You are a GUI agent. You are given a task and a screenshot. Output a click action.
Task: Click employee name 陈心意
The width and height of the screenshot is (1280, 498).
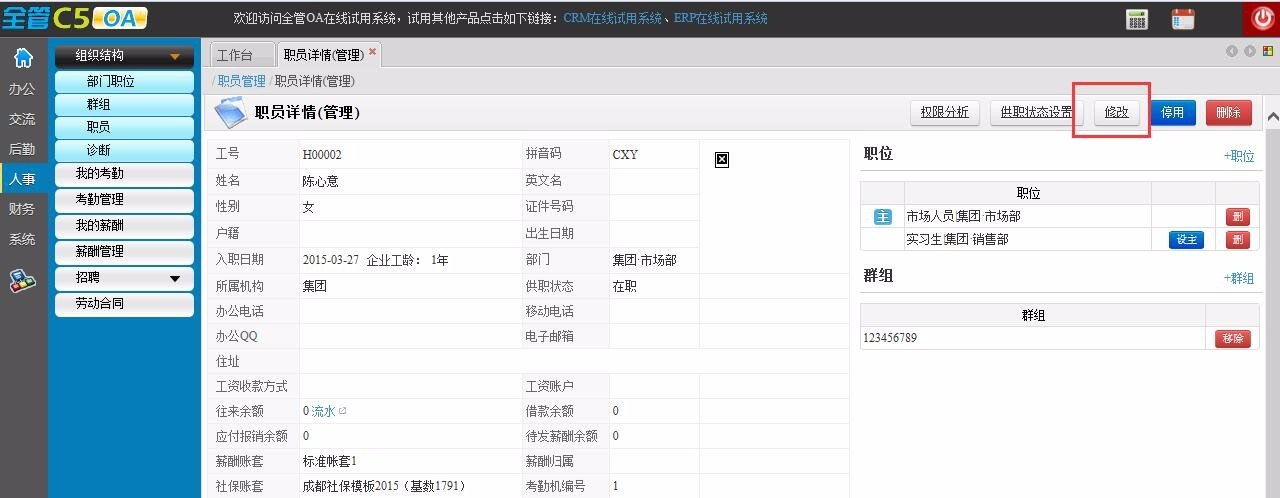(321, 181)
